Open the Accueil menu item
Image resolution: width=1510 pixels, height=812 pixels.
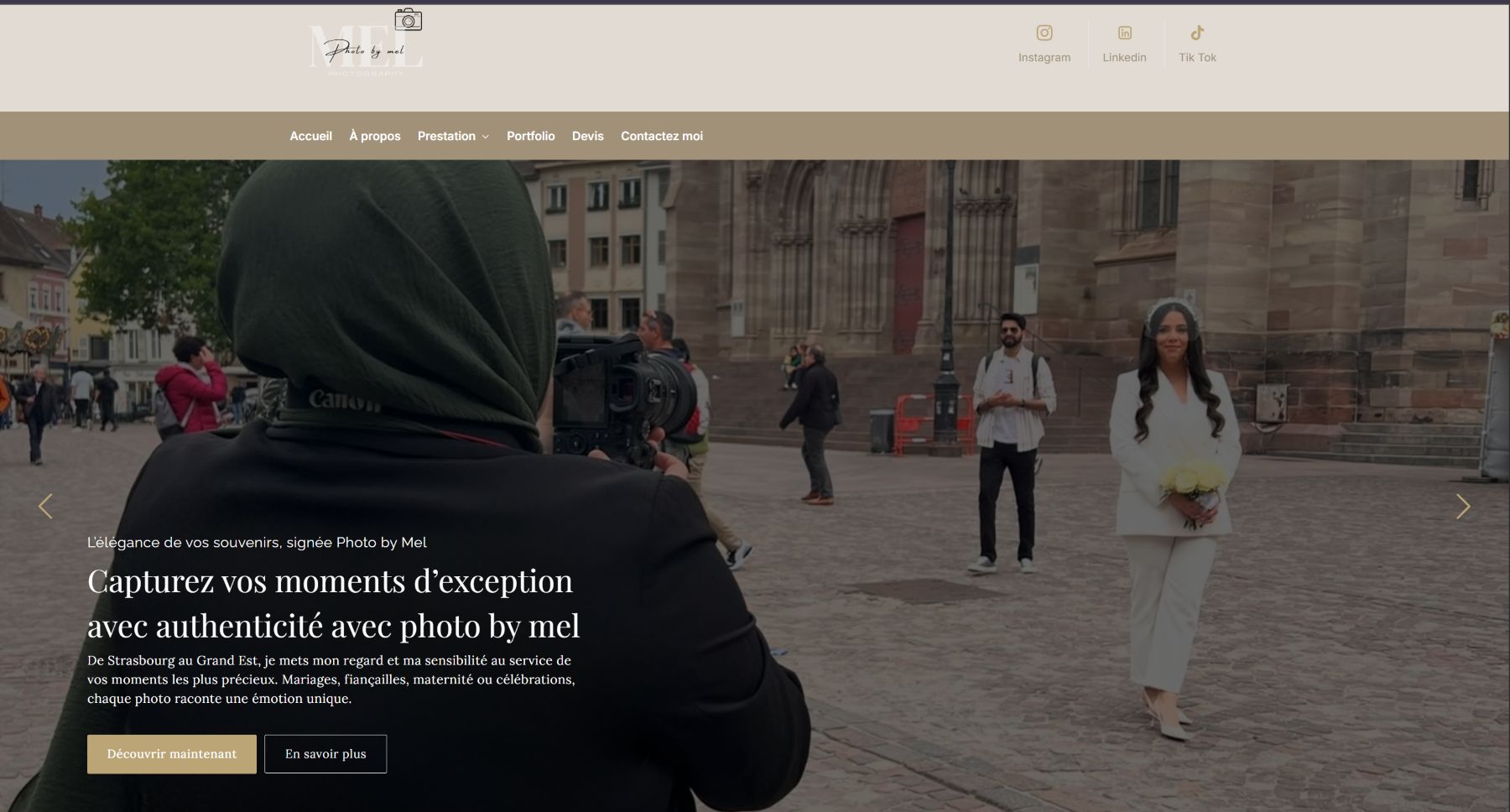310,136
